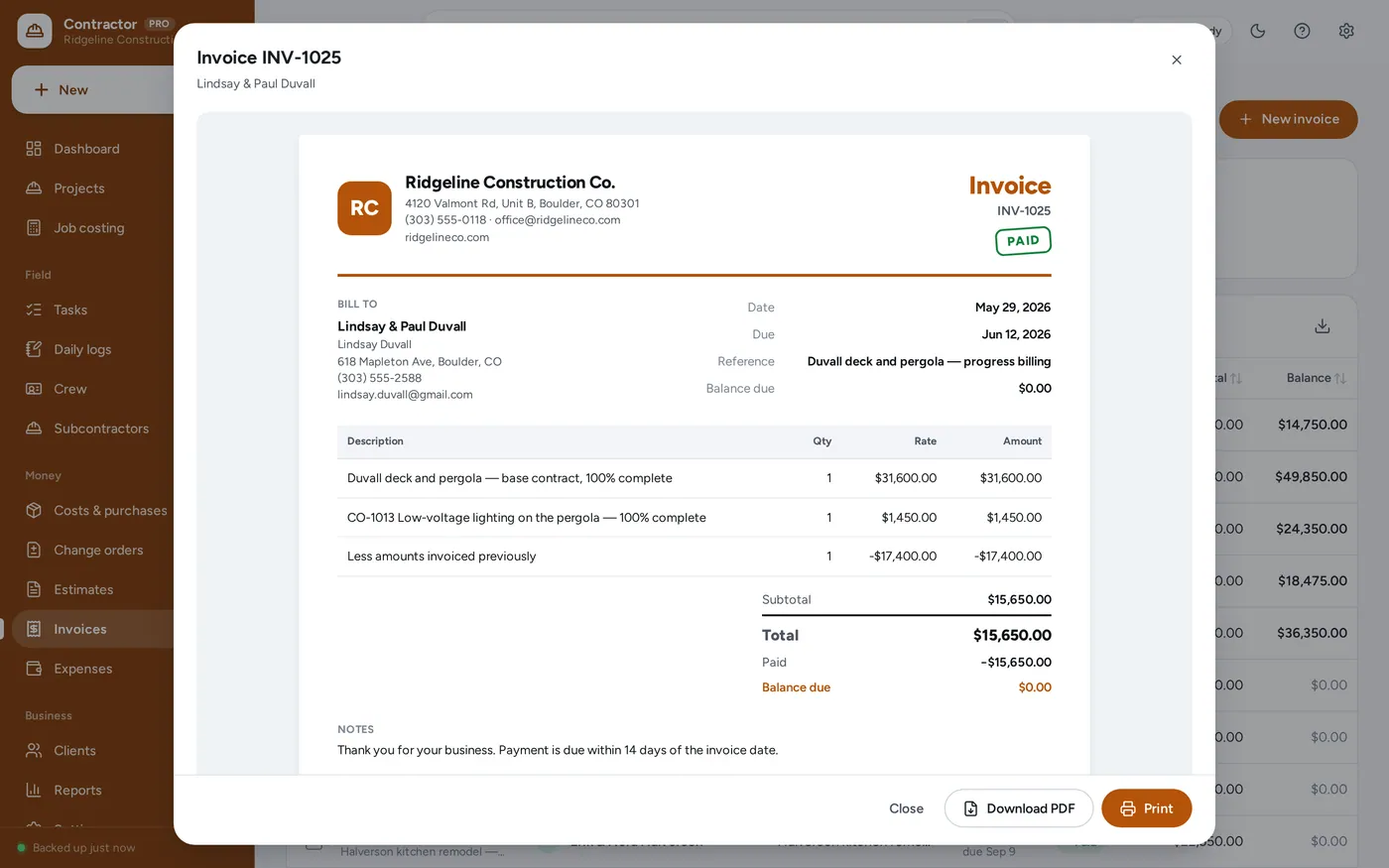This screenshot has width=1389, height=868.
Task: Click the Clients people icon
Action: click(34, 751)
